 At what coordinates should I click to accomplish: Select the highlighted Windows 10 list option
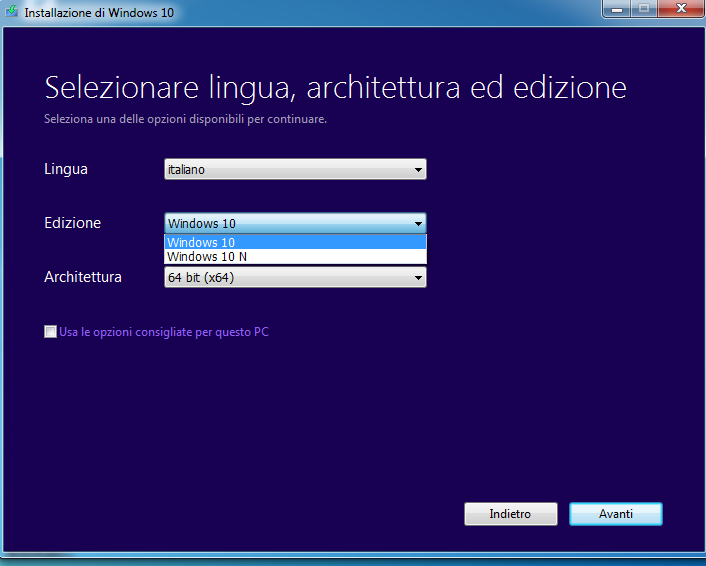pyautogui.click(x=295, y=242)
